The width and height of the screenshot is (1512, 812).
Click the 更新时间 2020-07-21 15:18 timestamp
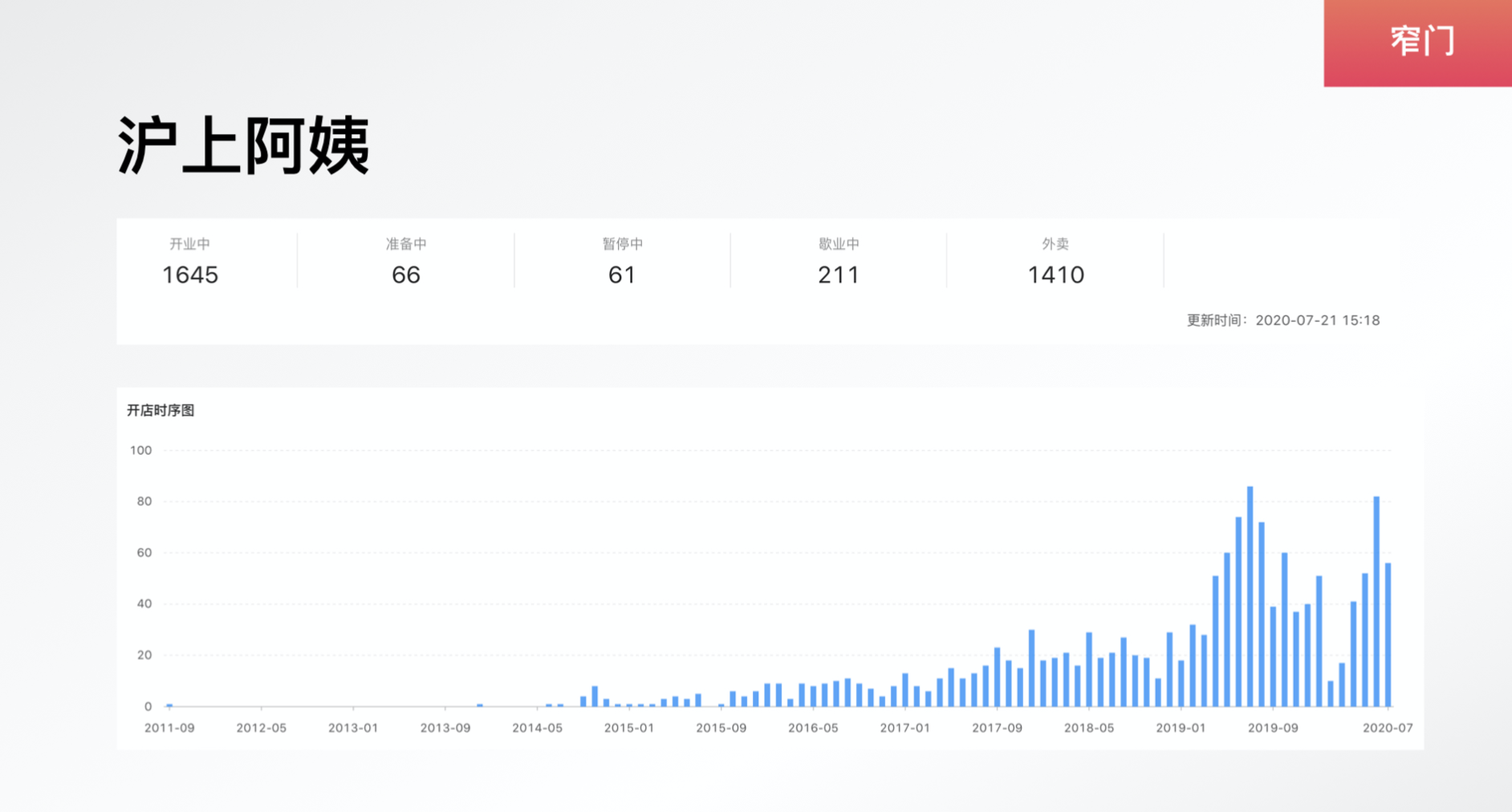tap(1283, 320)
